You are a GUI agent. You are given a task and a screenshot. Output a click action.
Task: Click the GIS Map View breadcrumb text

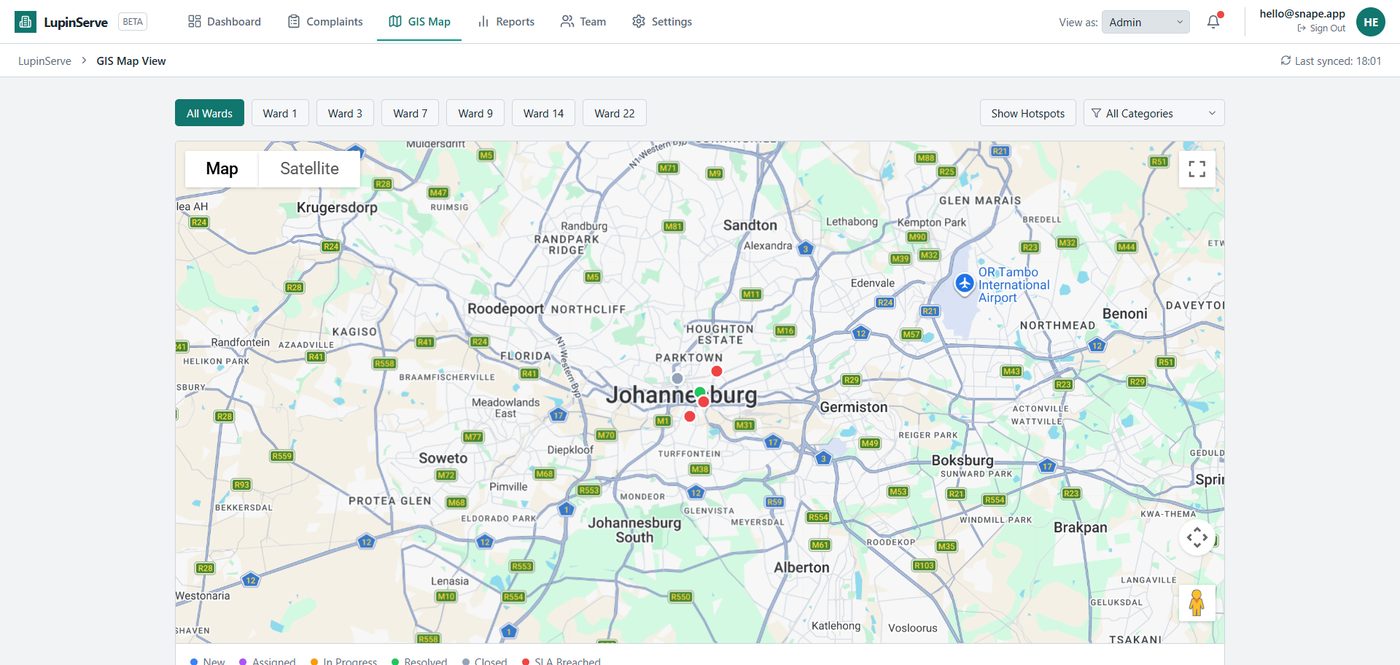131,61
